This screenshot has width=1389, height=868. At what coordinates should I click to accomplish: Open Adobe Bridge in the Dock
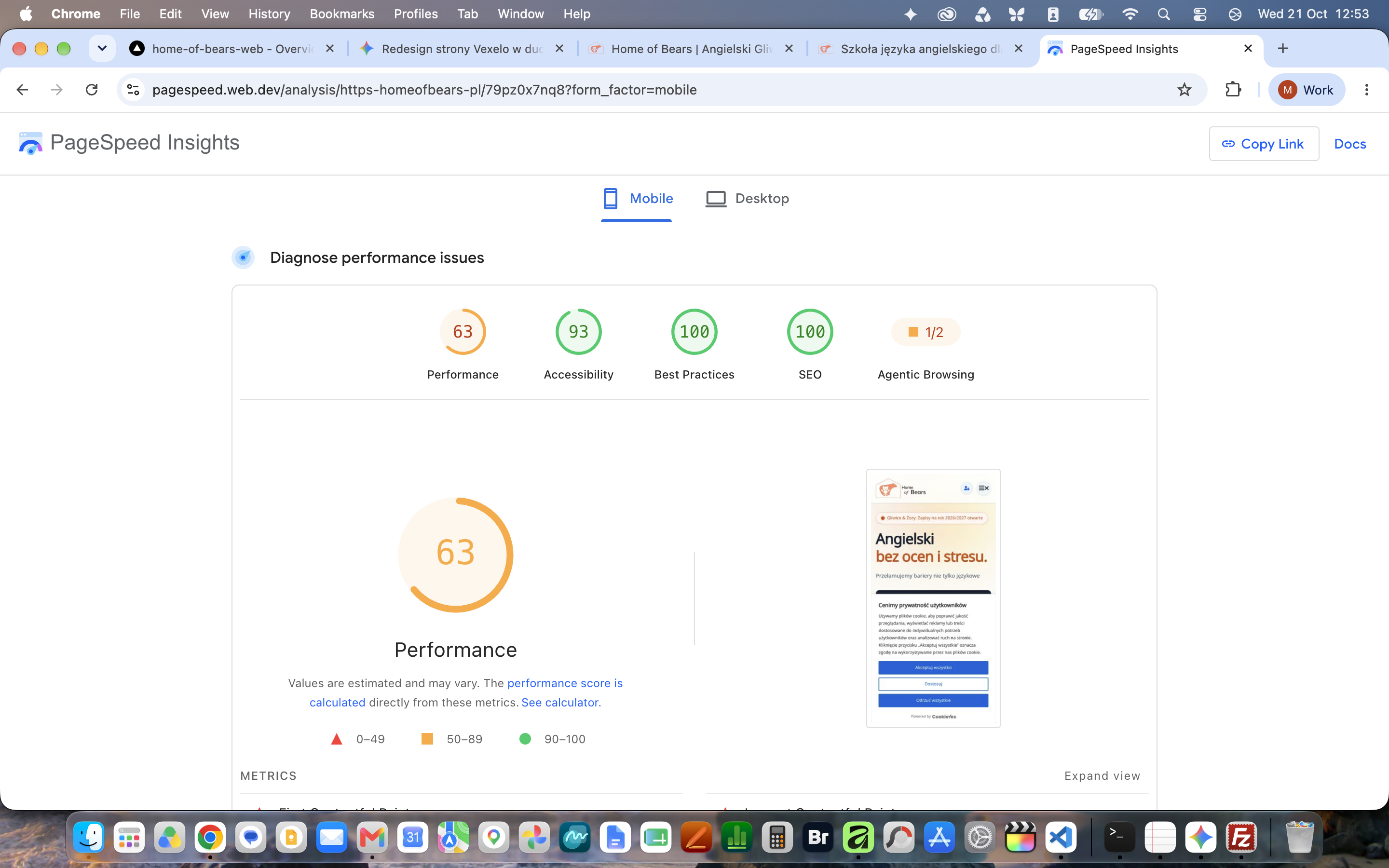click(x=818, y=838)
